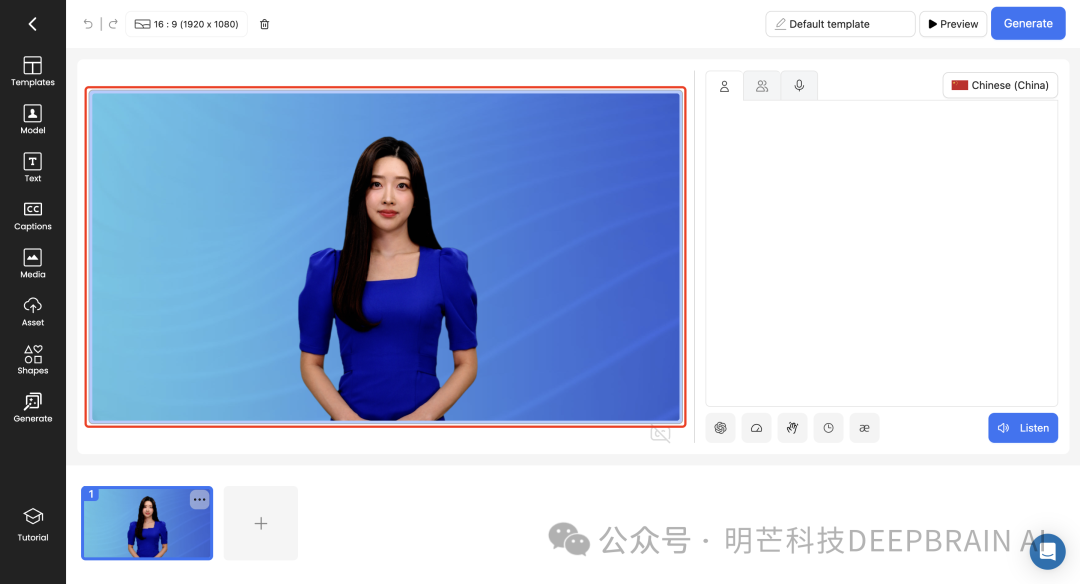1080x584 pixels.
Task: Click the Listen button
Action: coord(1023,428)
